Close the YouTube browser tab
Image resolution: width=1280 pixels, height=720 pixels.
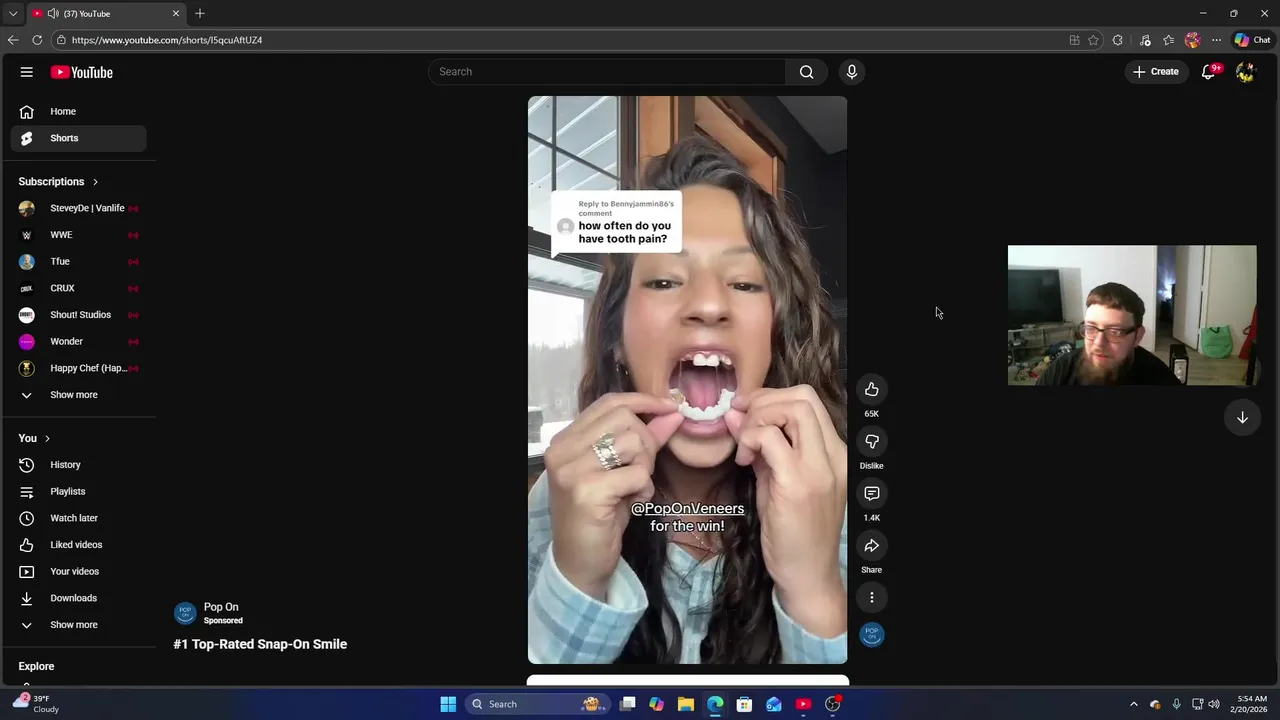[x=176, y=14]
